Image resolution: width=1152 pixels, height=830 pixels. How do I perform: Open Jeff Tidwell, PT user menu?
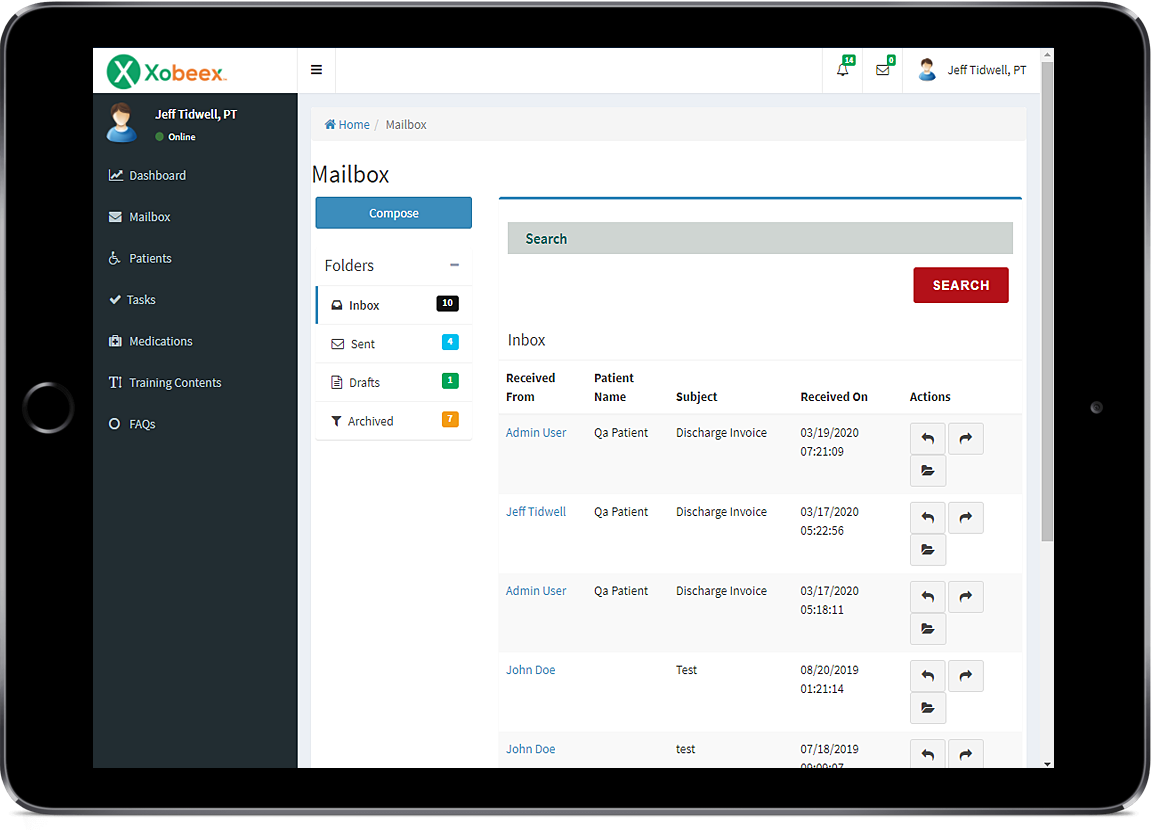tap(973, 70)
